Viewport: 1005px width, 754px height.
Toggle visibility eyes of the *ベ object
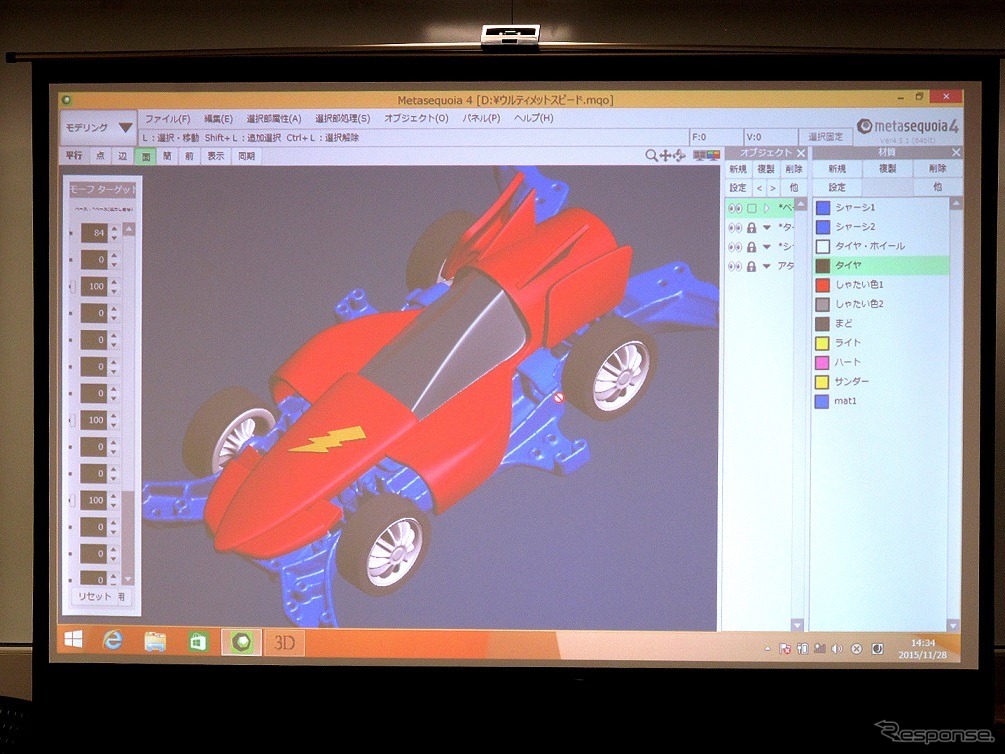point(735,208)
